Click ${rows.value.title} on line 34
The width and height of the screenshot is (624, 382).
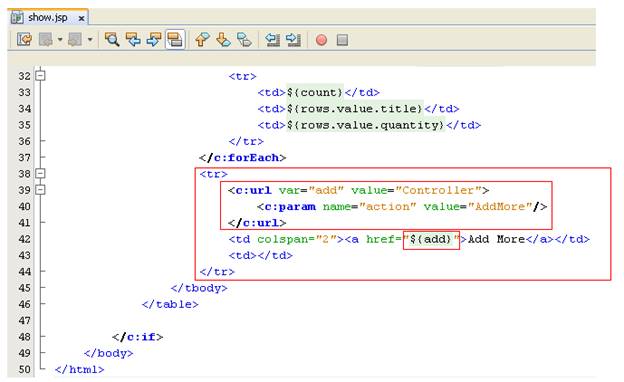point(355,109)
